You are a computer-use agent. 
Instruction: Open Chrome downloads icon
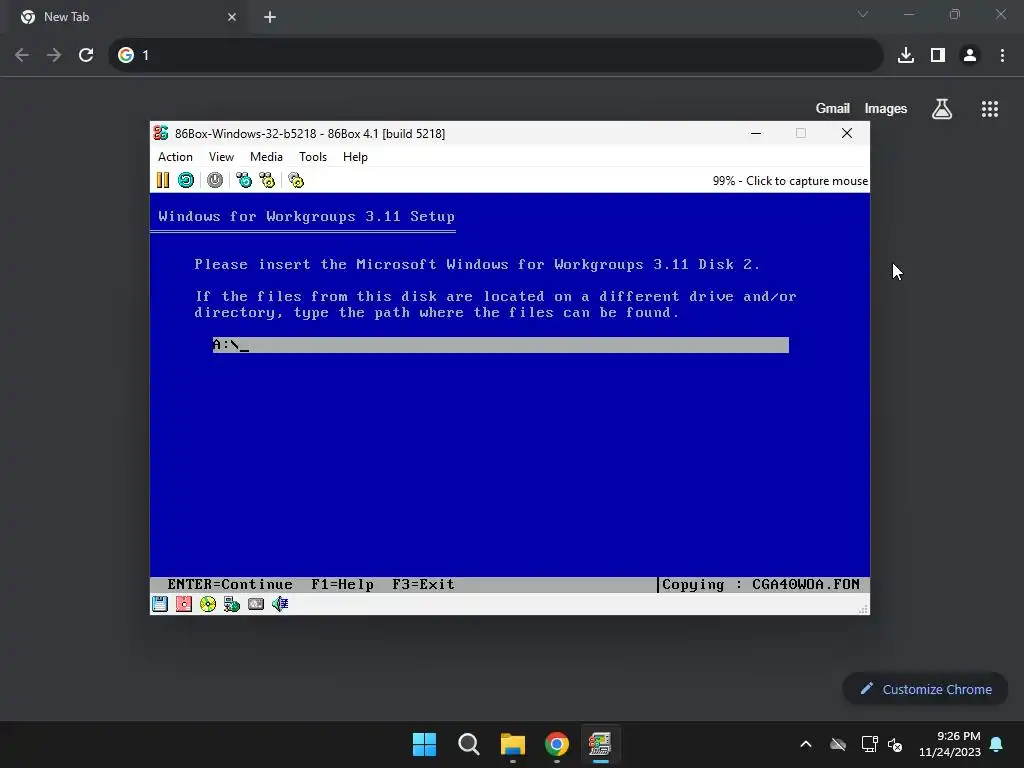(x=906, y=55)
